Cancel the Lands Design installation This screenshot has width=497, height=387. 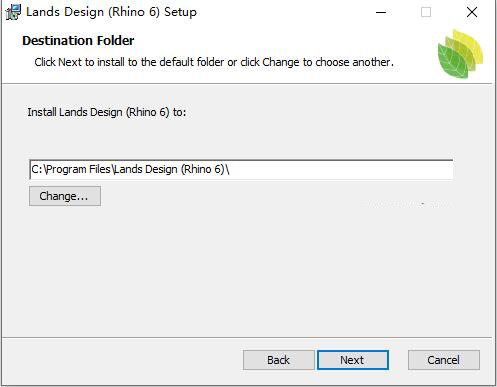click(x=444, y=360)
